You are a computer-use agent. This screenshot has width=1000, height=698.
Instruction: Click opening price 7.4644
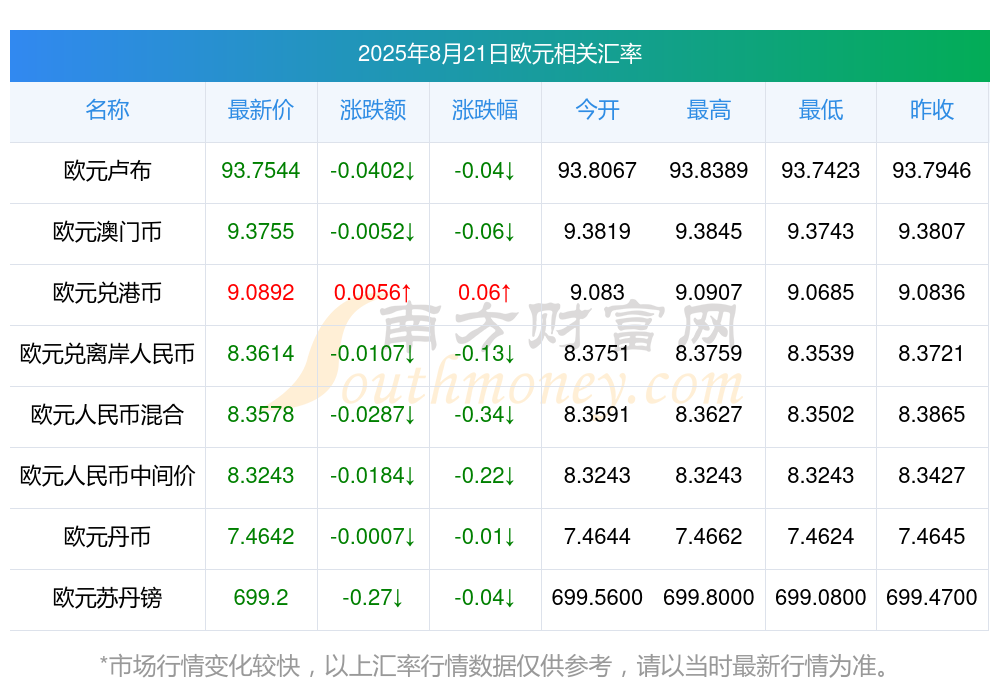point(597,537)
